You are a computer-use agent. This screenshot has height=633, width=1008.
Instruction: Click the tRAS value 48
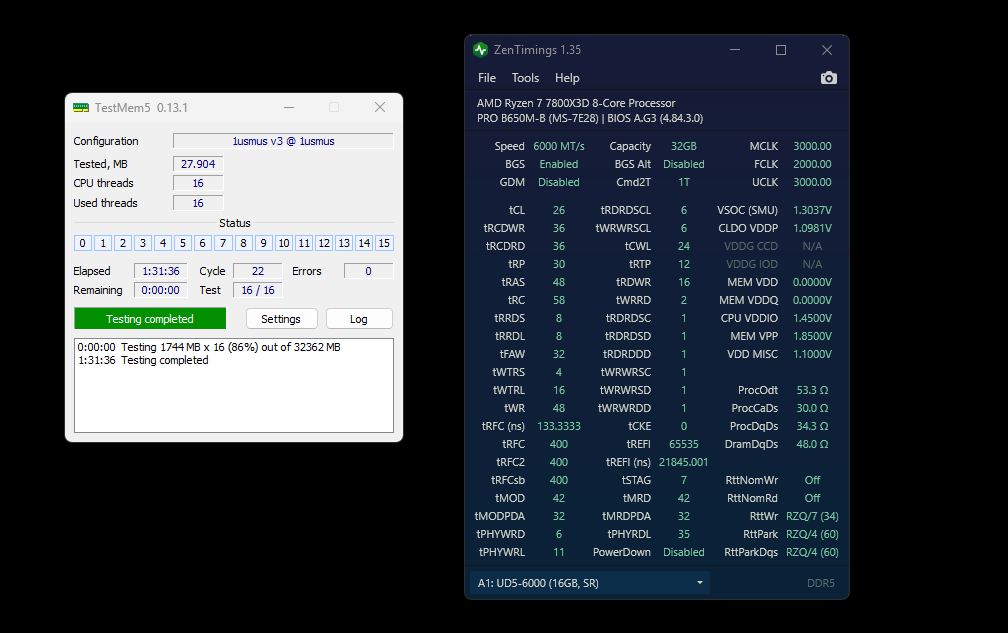pyautogui.click(x=559, y=282)
